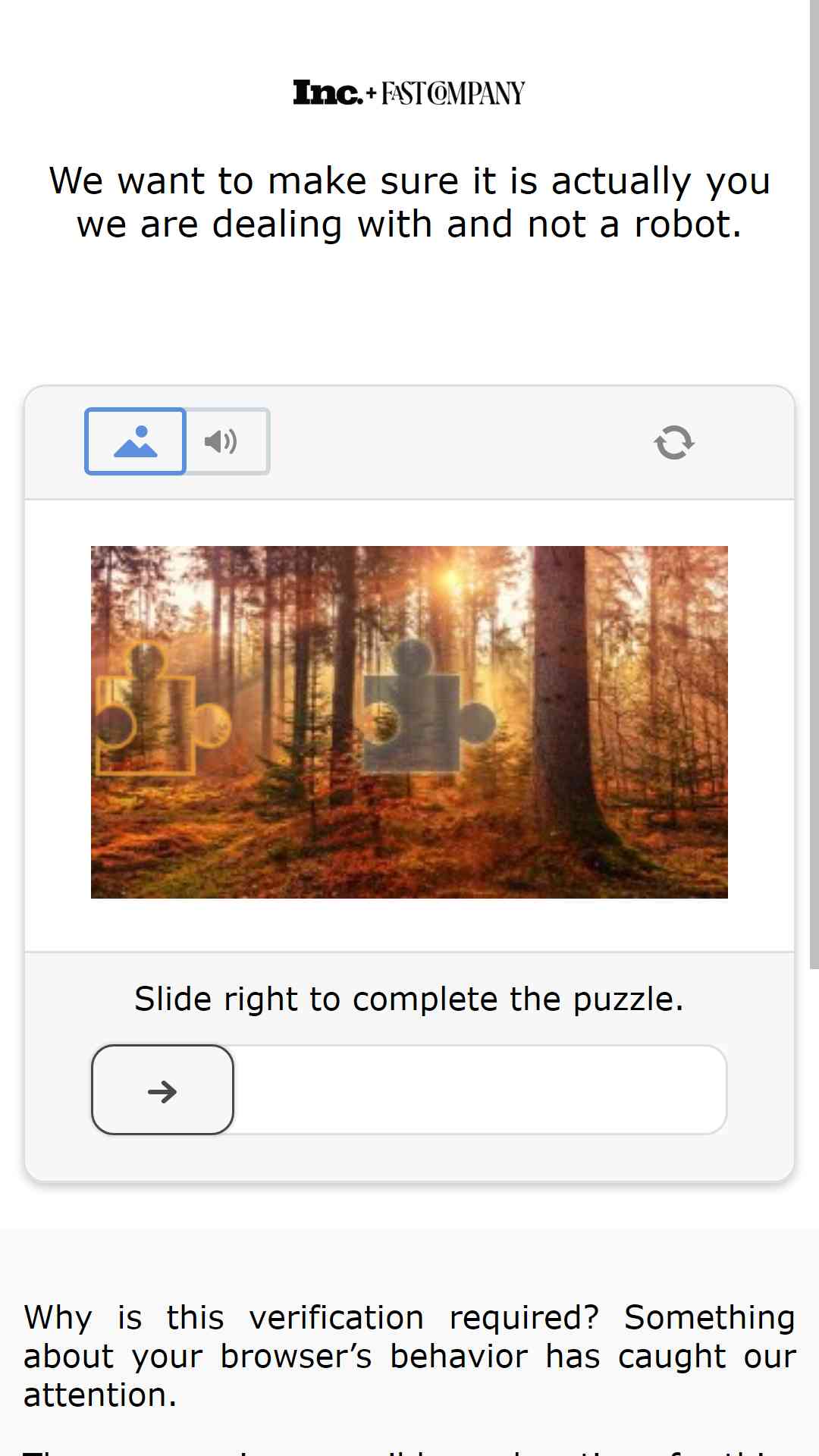Click the page vertical scrollbar
Viewport: 819px width, 1456px height.
tap(814, 485)
